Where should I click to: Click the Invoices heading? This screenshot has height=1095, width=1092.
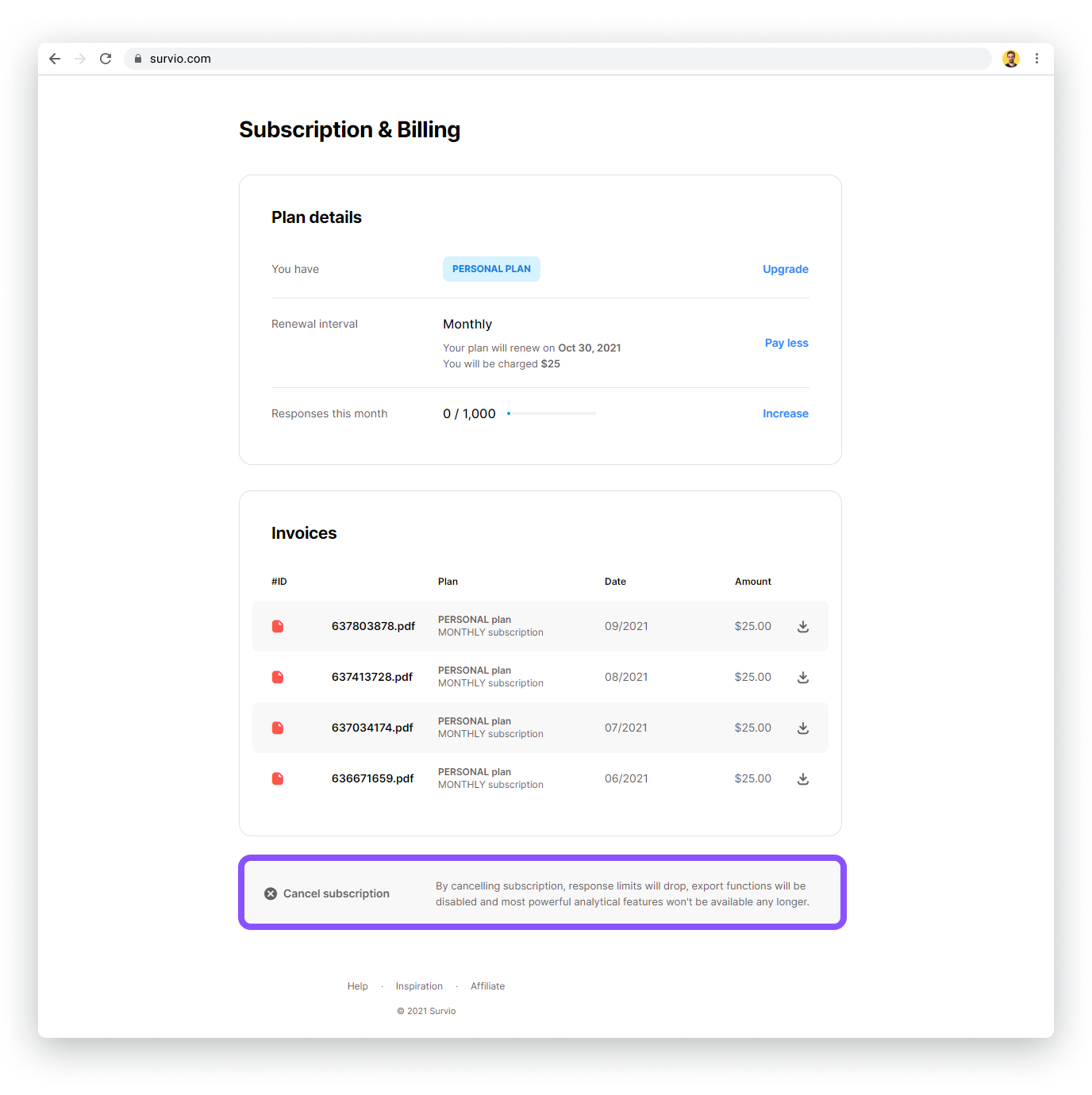[304, 533]
